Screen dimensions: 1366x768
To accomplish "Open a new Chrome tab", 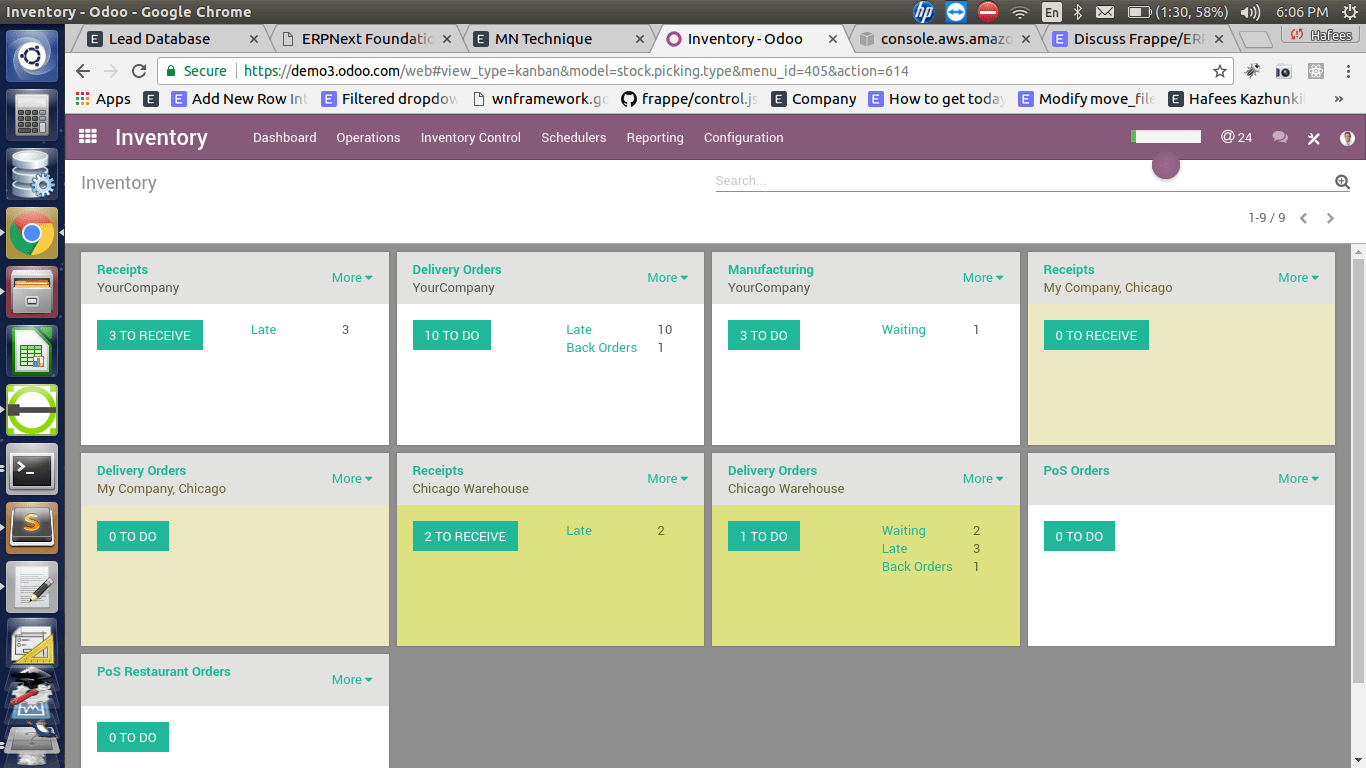I will tap(1255, 39).
